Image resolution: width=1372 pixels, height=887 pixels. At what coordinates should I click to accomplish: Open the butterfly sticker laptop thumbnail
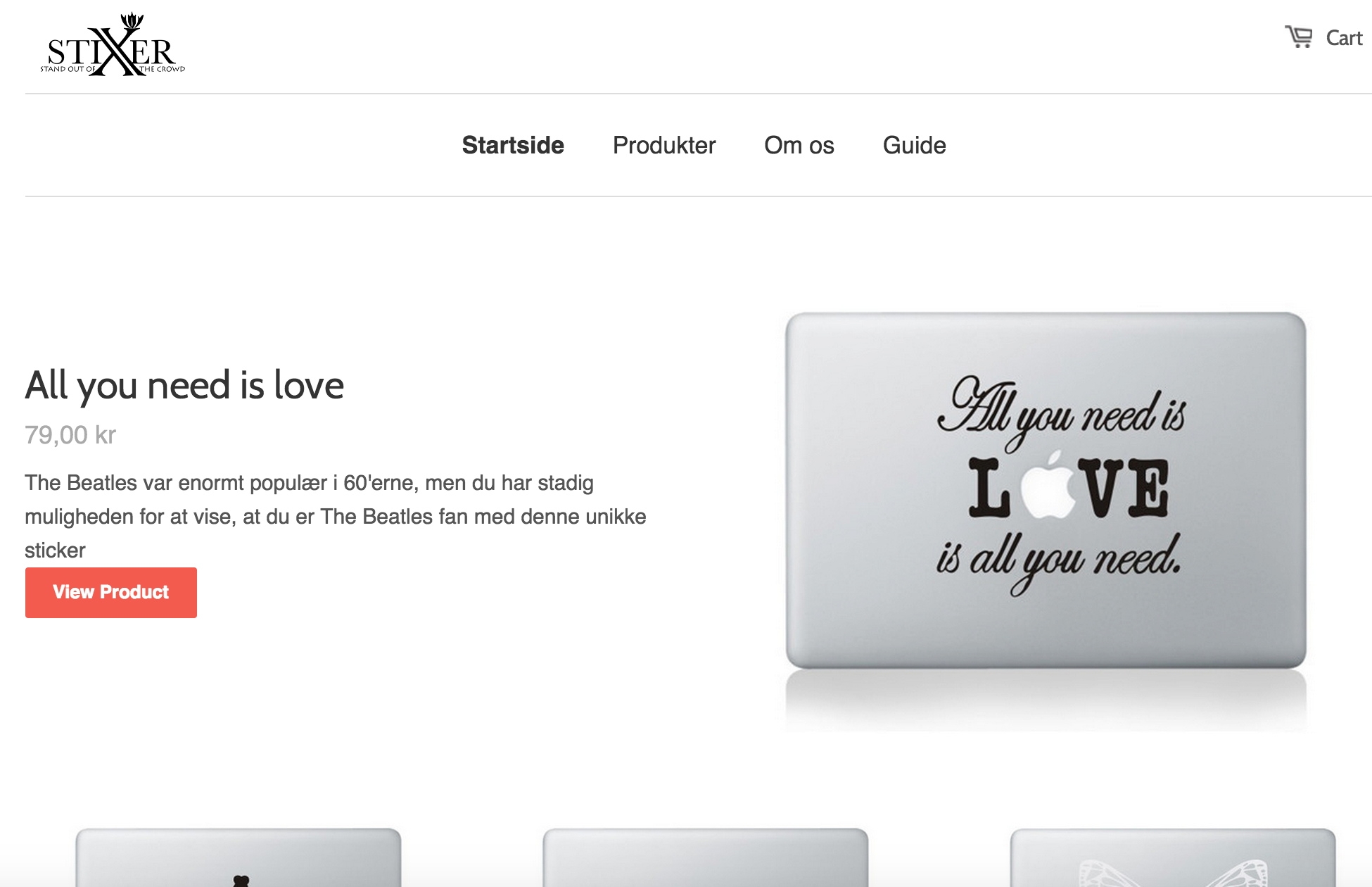[1172, 857]
